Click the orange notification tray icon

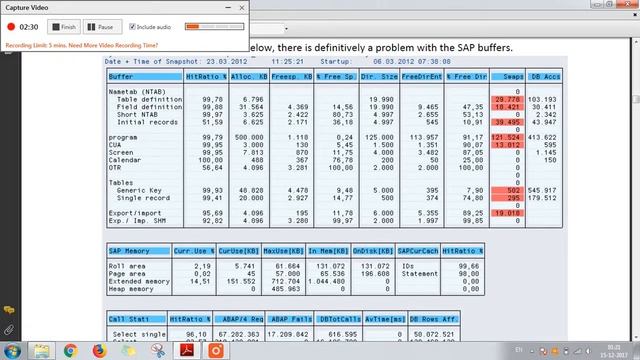coord(555,351)
